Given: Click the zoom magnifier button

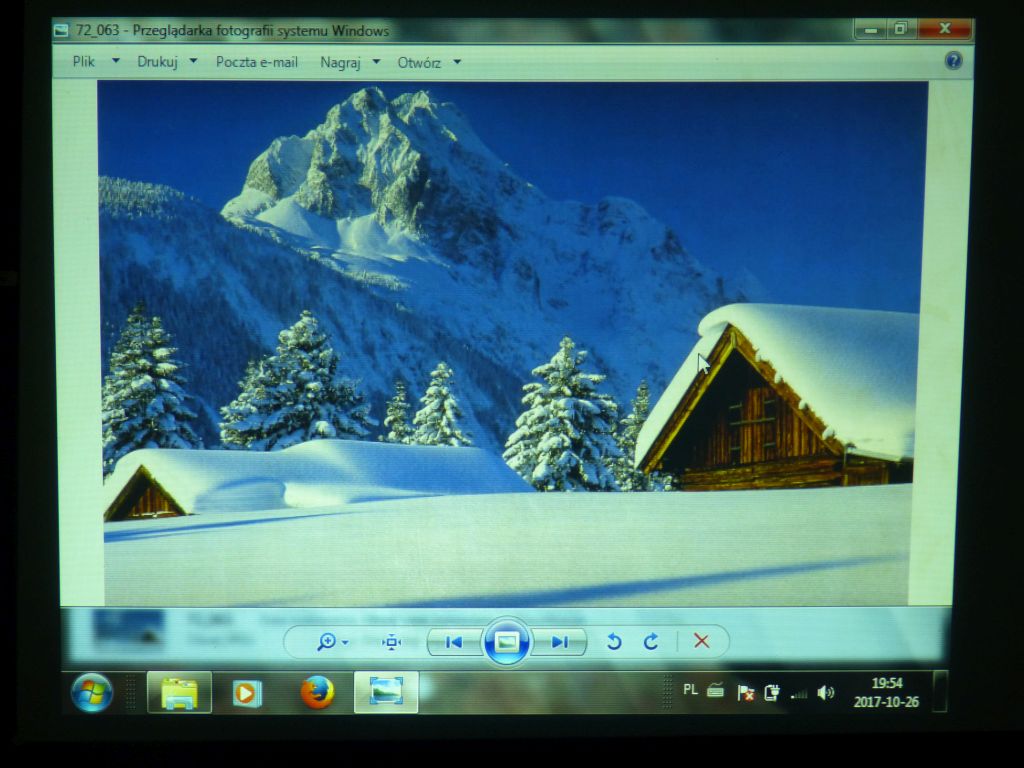Looking at the screenshot, I should click(x=326, y=642).
